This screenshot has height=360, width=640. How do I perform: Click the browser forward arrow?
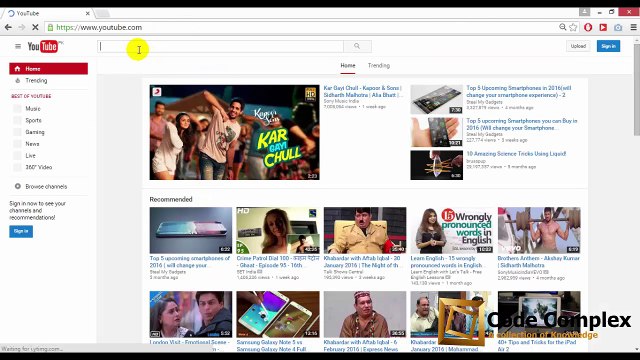pyautogui.click(x=22, y=27)
